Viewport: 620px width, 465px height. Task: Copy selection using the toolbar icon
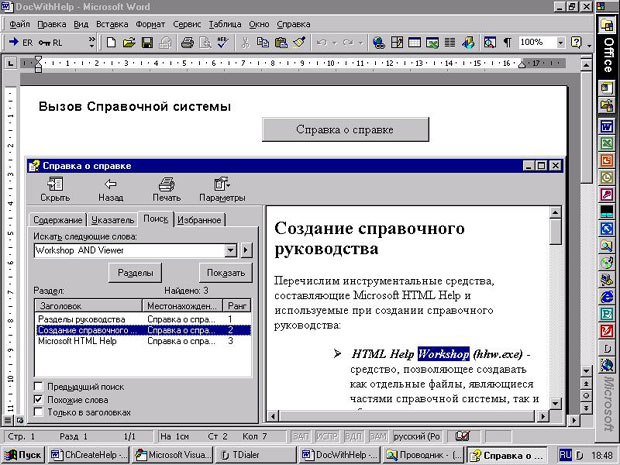(x=263, y=42)
